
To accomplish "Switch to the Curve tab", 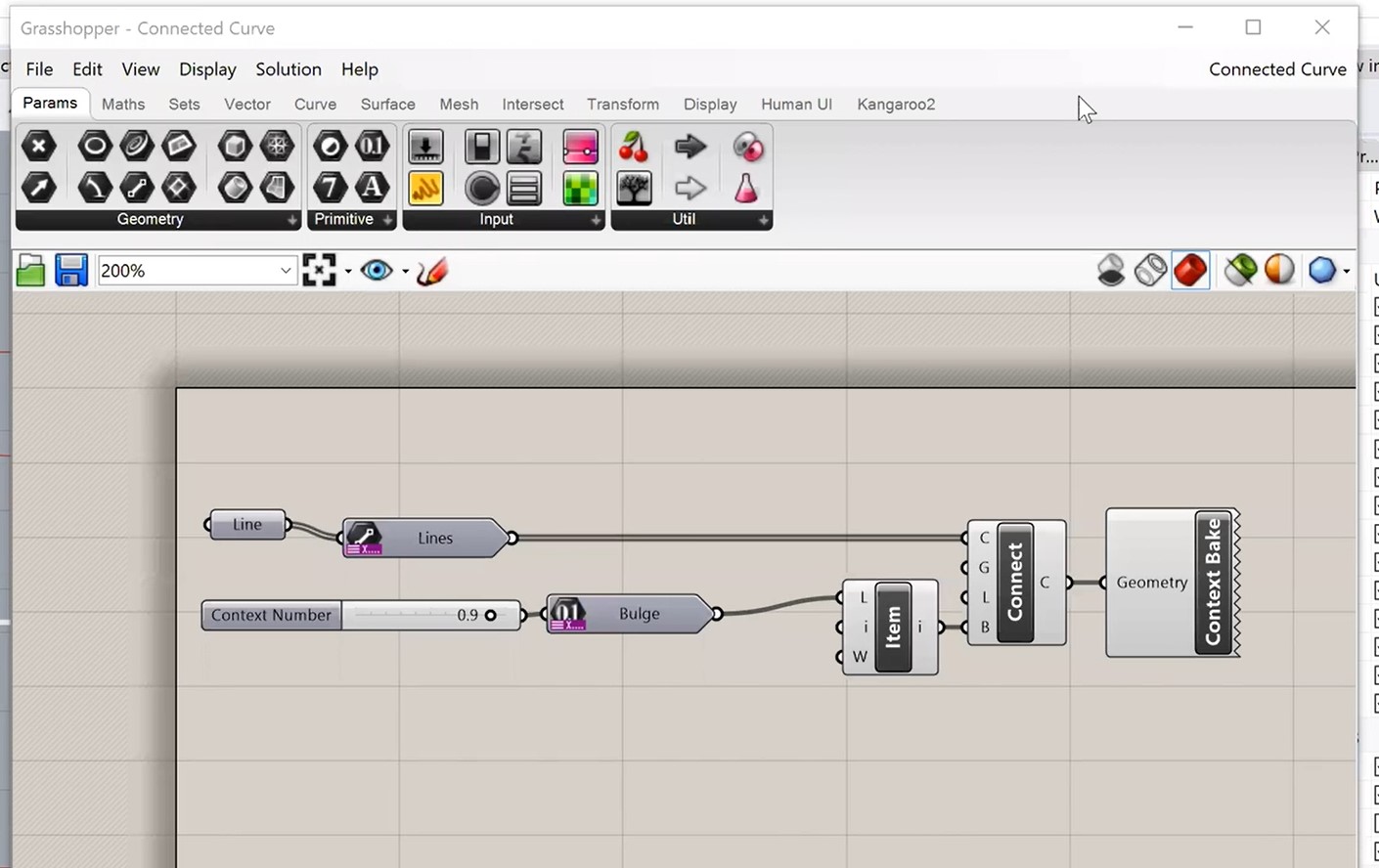I will [x=315, y=105].
